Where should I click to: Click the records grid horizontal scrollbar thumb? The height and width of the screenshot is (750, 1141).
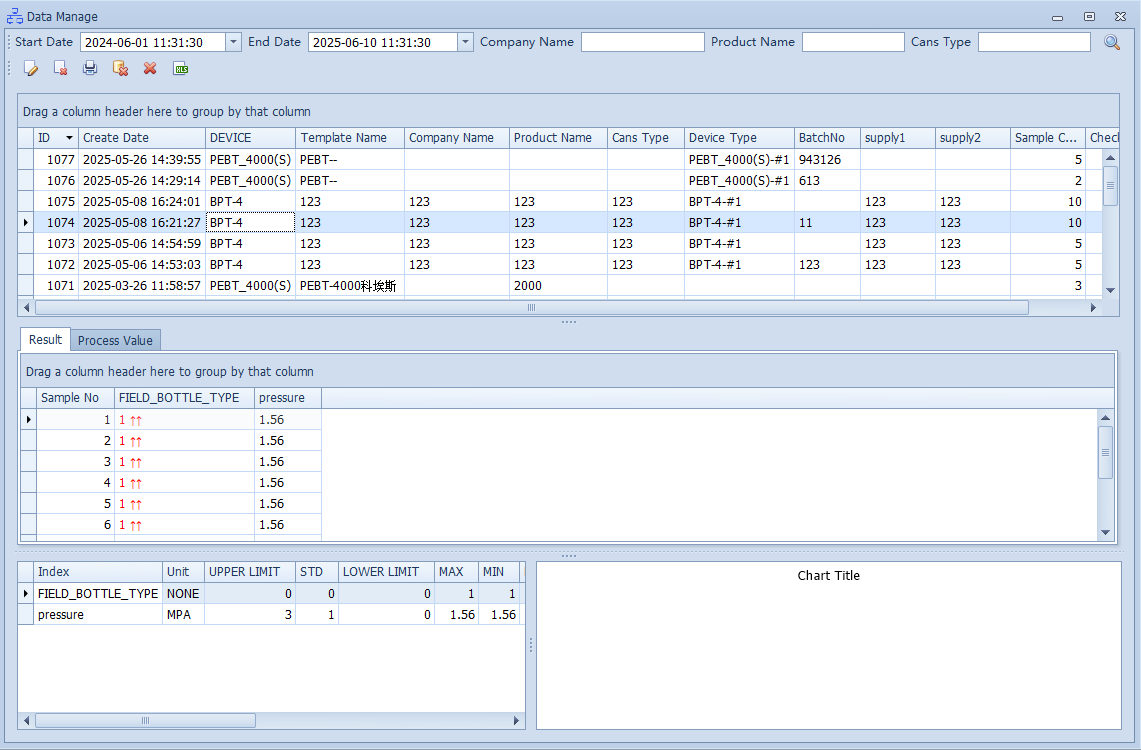tap(532, 308)
